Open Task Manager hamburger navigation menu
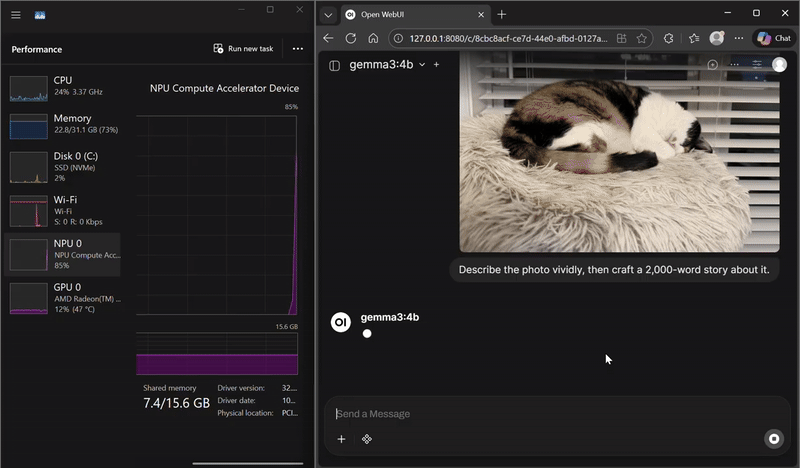The height and width of the screenshot is (468, 800). click(16, 15)
